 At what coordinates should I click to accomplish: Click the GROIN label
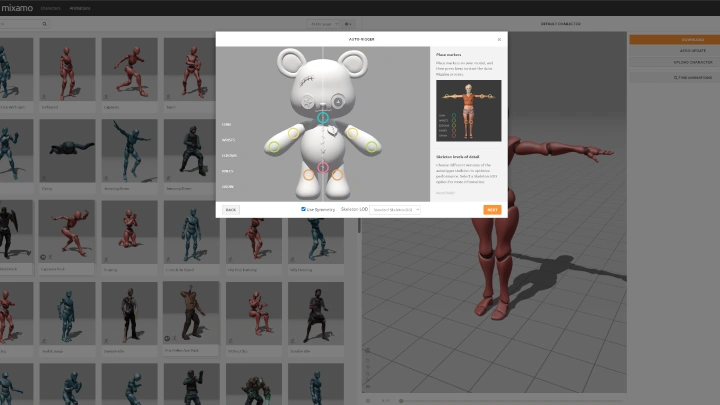(227, 187)
